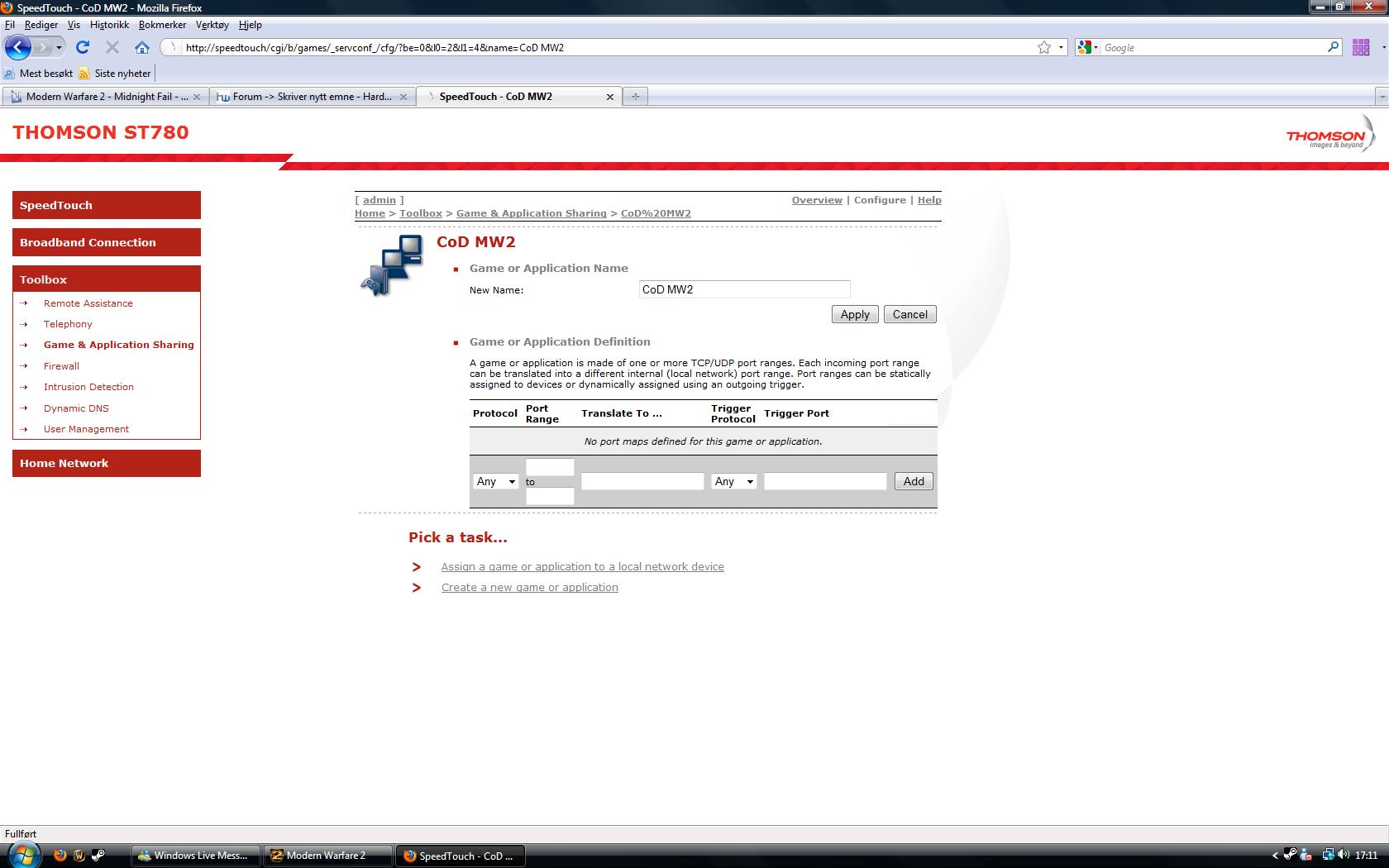This screenshot has width=1389, height=868.
Task: Close the SpeedTouch - CoD MW2 tab
Action: 610,97
